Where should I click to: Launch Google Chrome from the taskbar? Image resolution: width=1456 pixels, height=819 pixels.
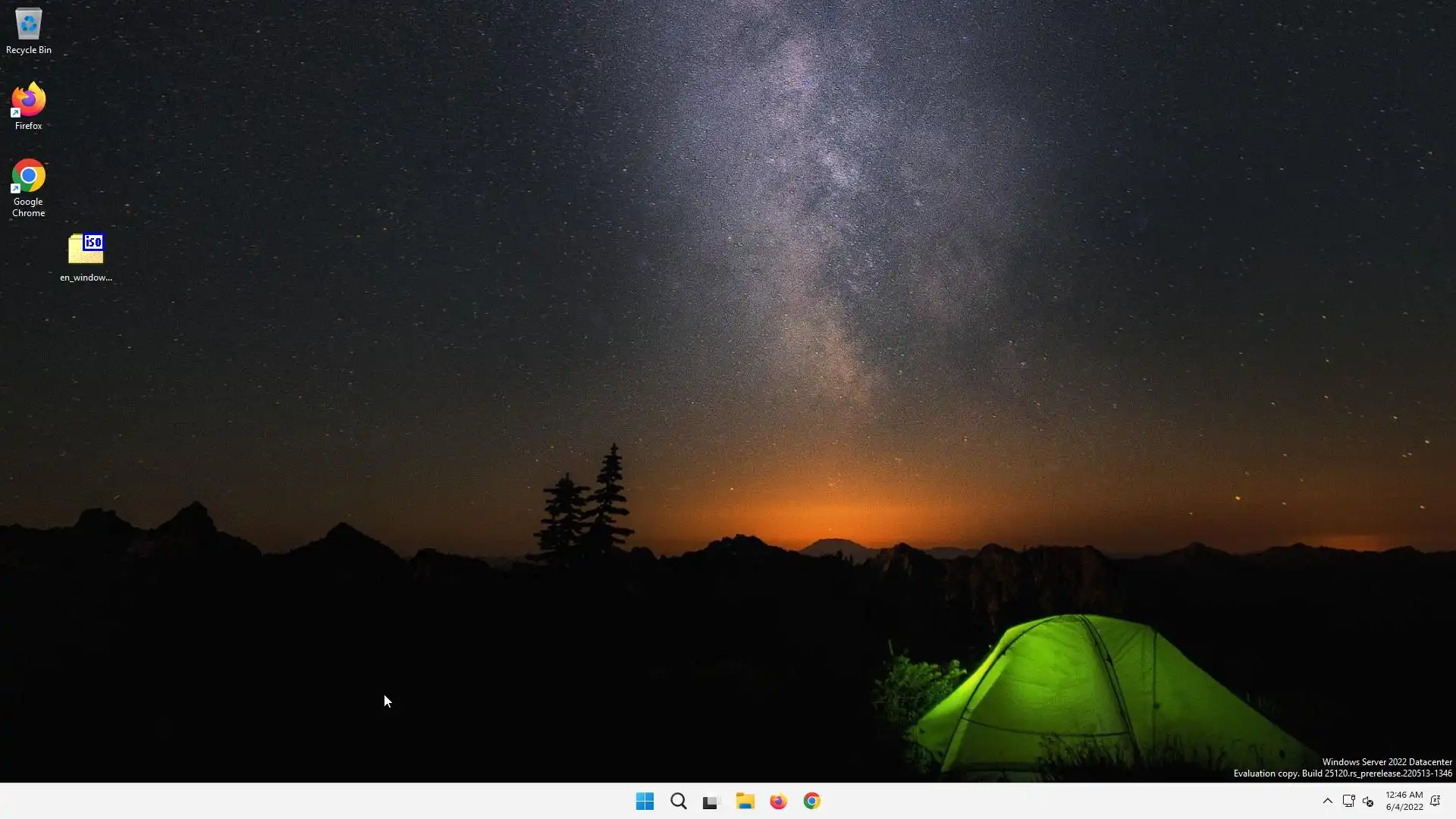811,801
